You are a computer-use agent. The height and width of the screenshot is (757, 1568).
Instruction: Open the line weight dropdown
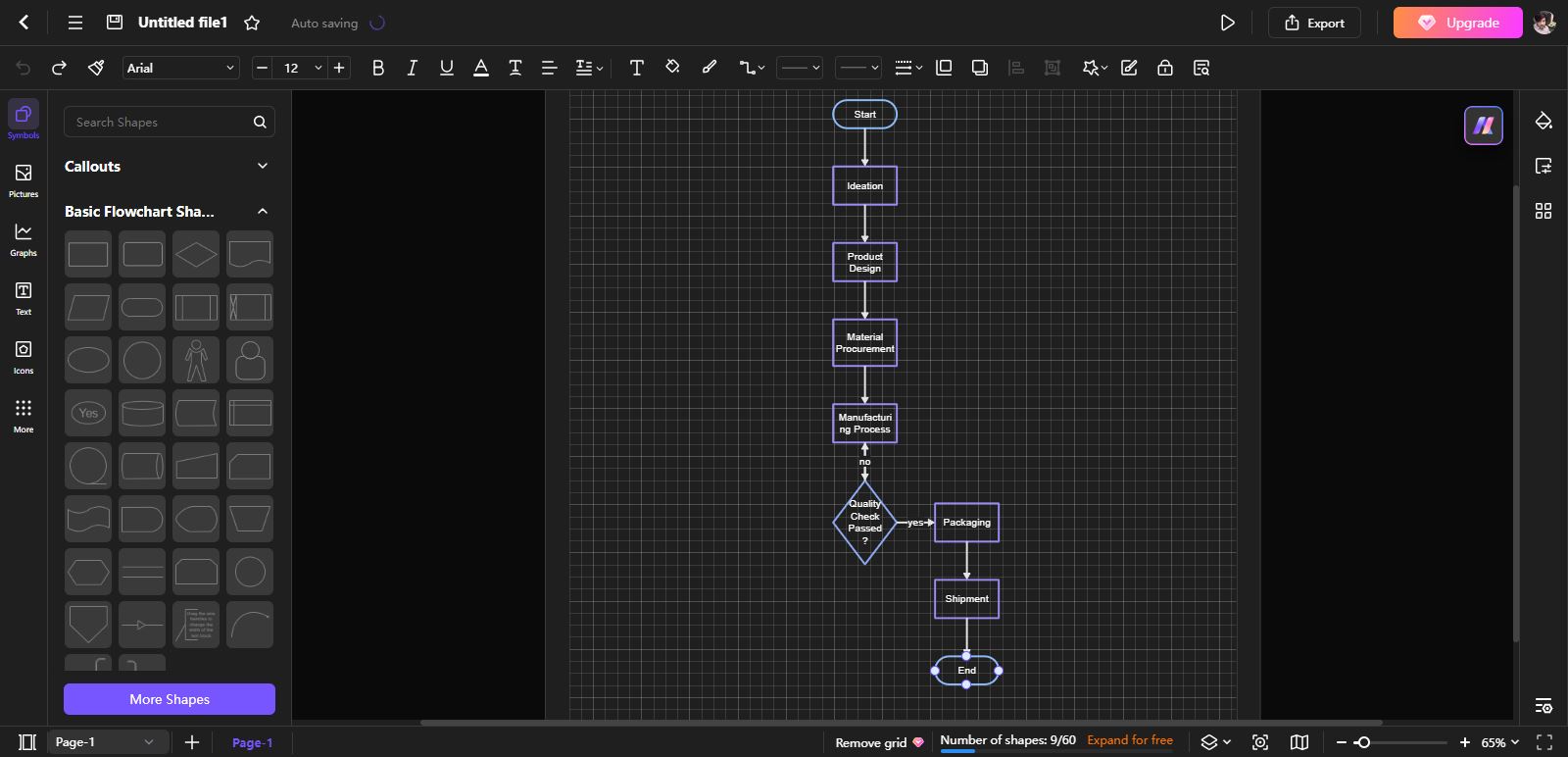(x=908, y=68)
